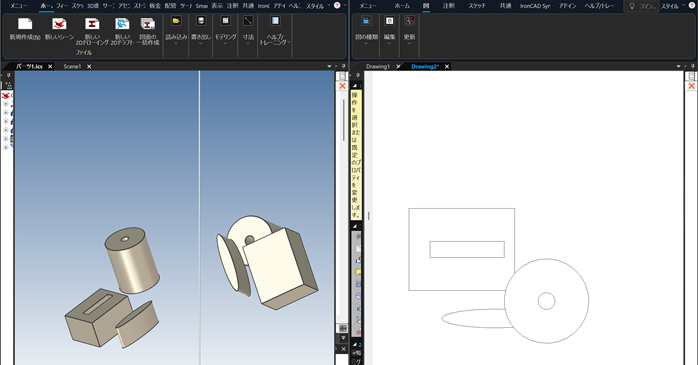This screenshot has width=698, height=365.
Task: Open アドイン tab in drawing window
Action: point(567,6)
